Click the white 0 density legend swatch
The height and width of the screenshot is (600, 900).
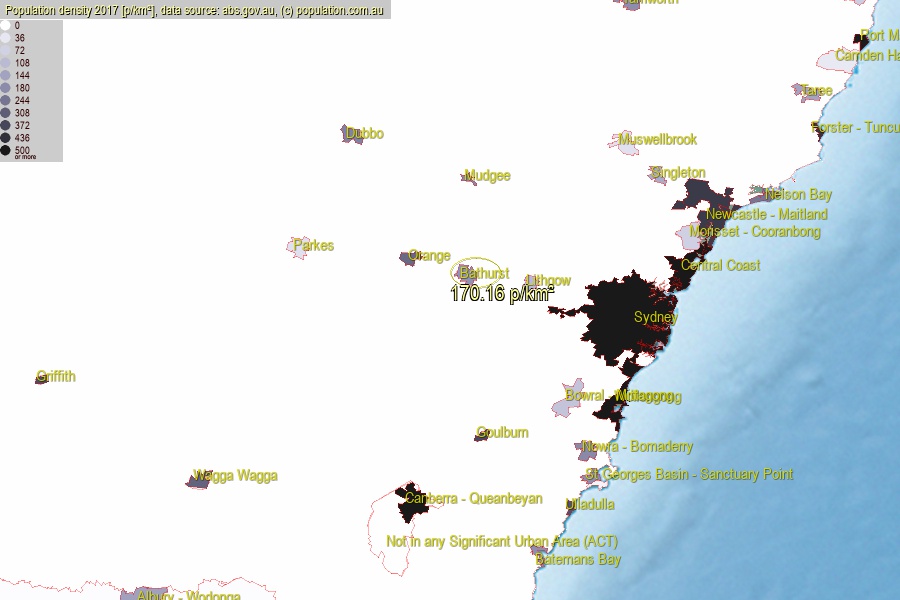click(x=5, y=25)
